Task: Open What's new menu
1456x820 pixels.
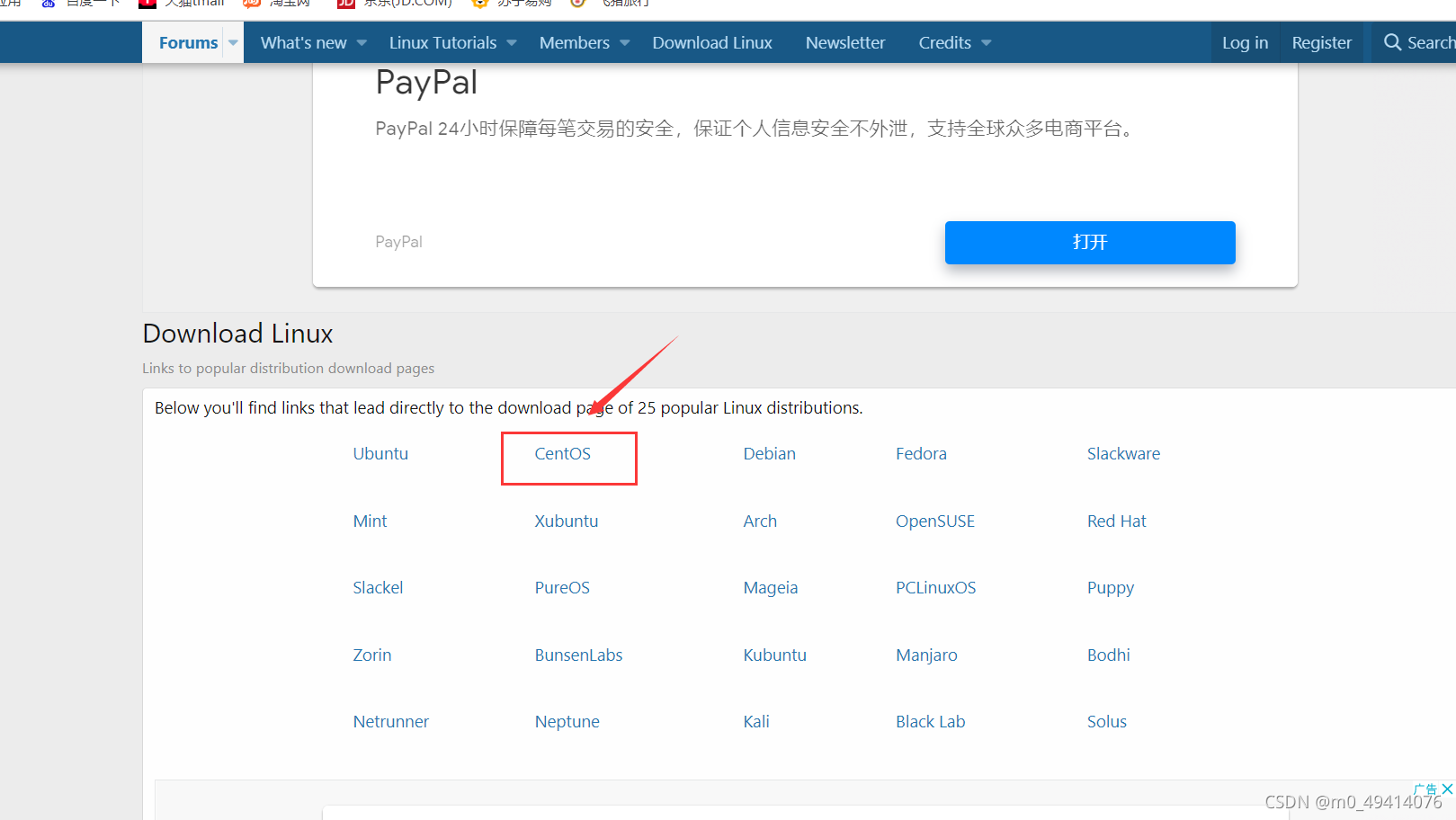Action: 303,42
